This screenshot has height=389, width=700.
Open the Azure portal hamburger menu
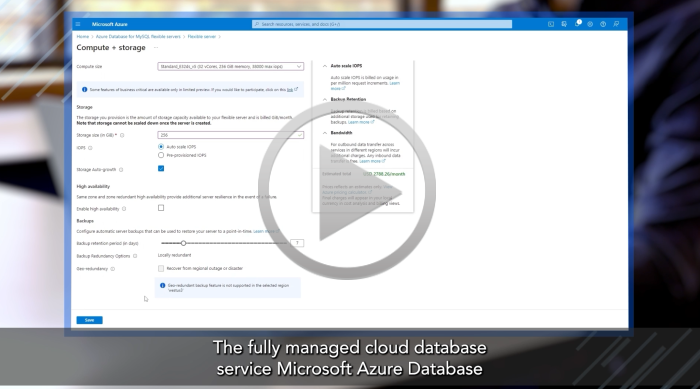point(78,24)
